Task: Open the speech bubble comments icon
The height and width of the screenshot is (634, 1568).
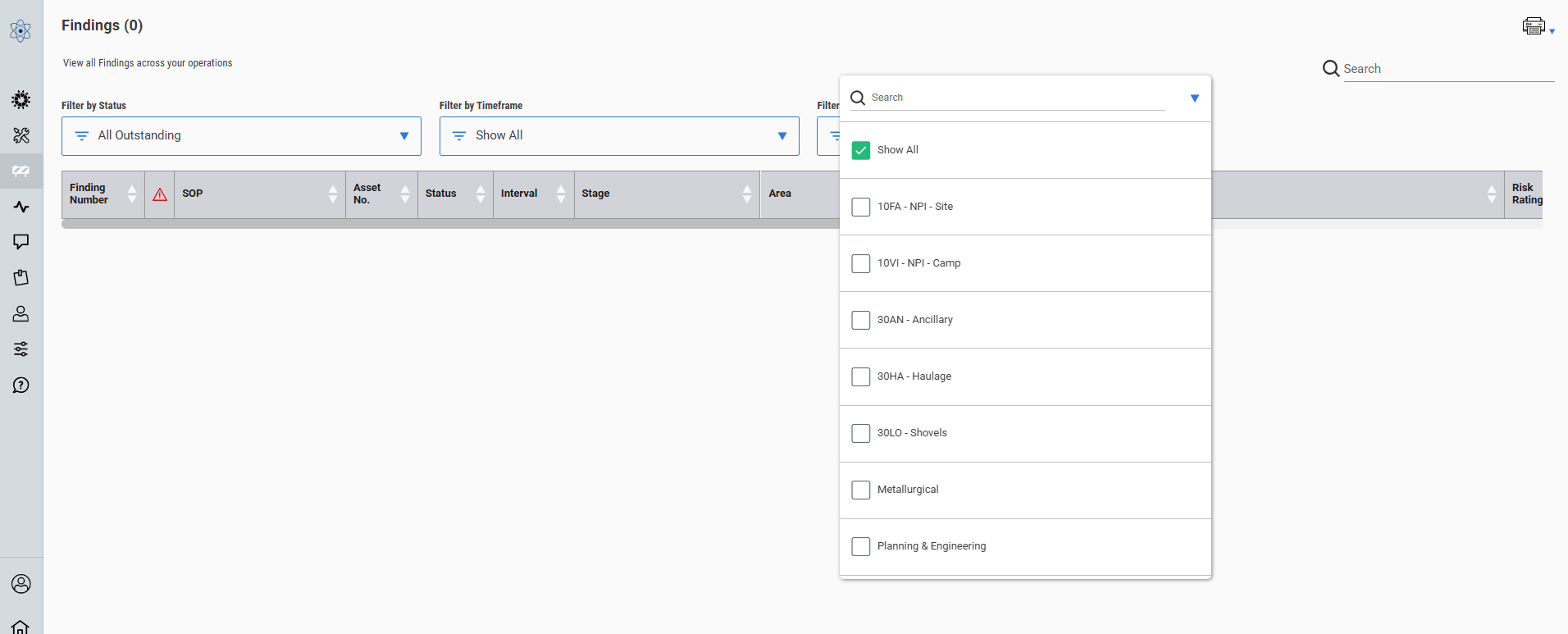Action: (x=21, y=242)
